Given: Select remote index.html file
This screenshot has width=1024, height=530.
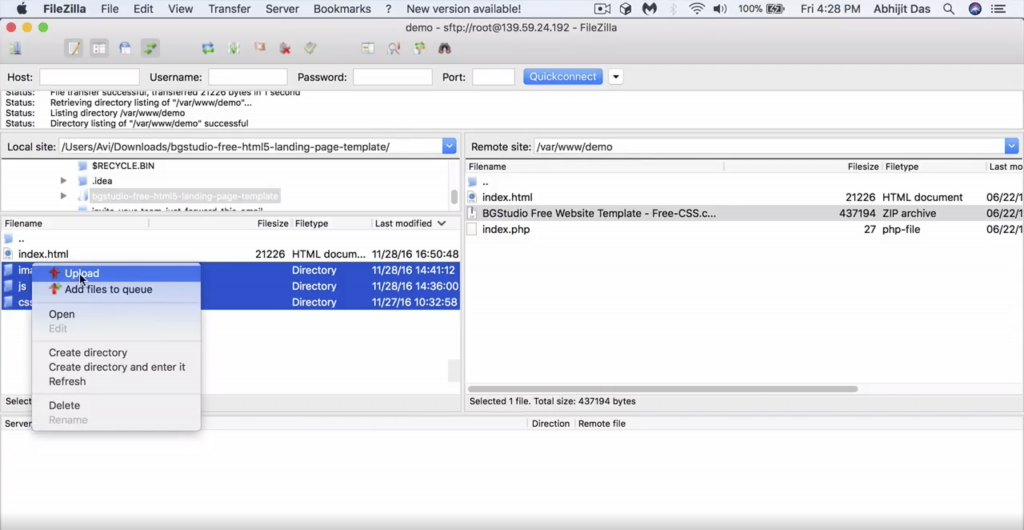Looking at the screenshot, I should pyautogui.click(x=744, y=197).
